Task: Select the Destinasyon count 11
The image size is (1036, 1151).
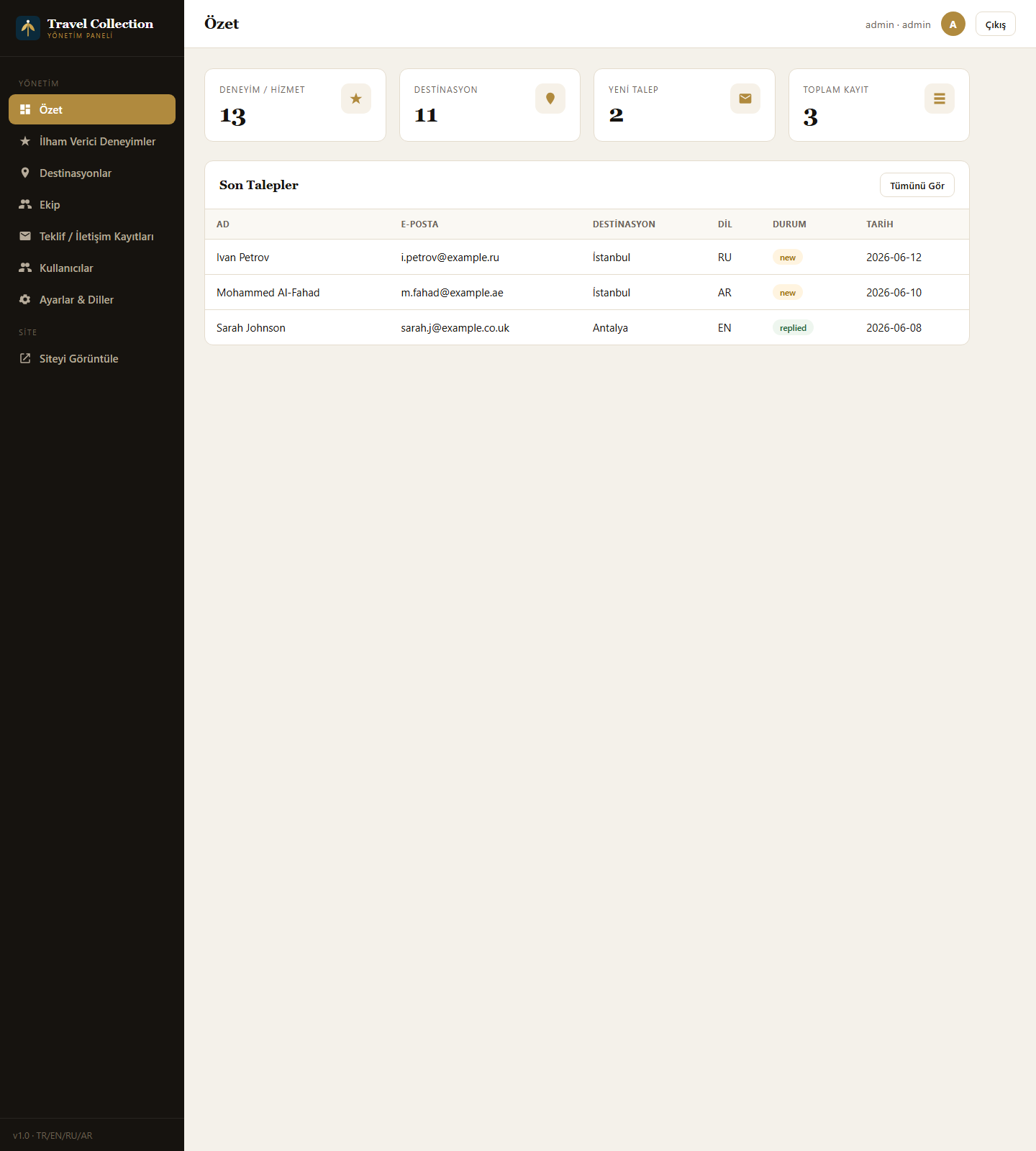Action: pos(426,115)
